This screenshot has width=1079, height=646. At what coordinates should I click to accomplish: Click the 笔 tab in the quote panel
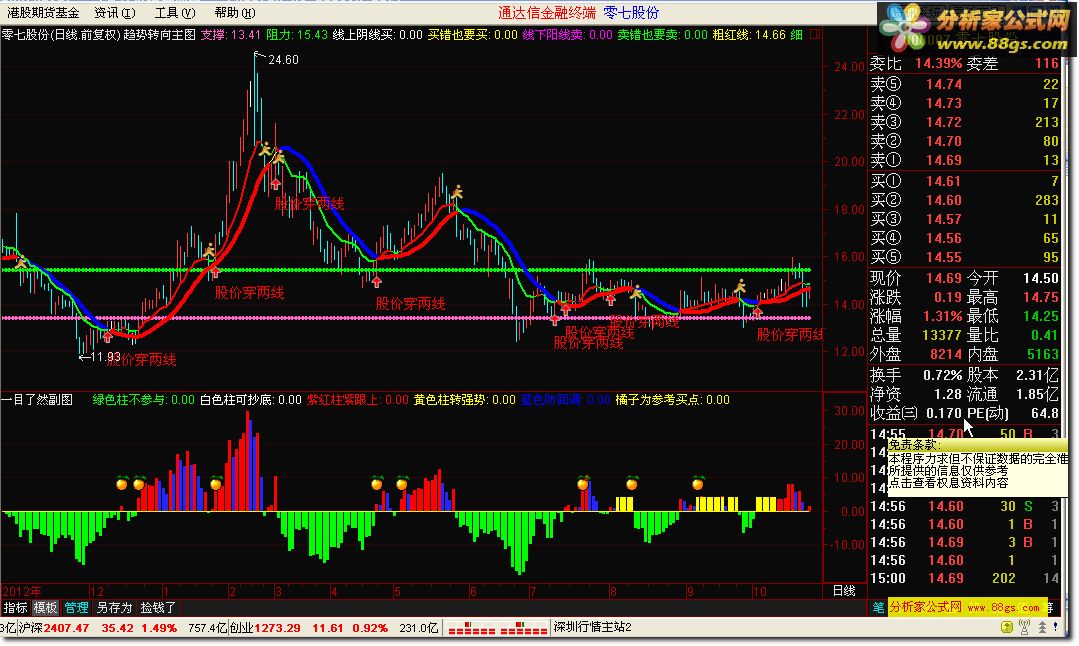[878, 607]
